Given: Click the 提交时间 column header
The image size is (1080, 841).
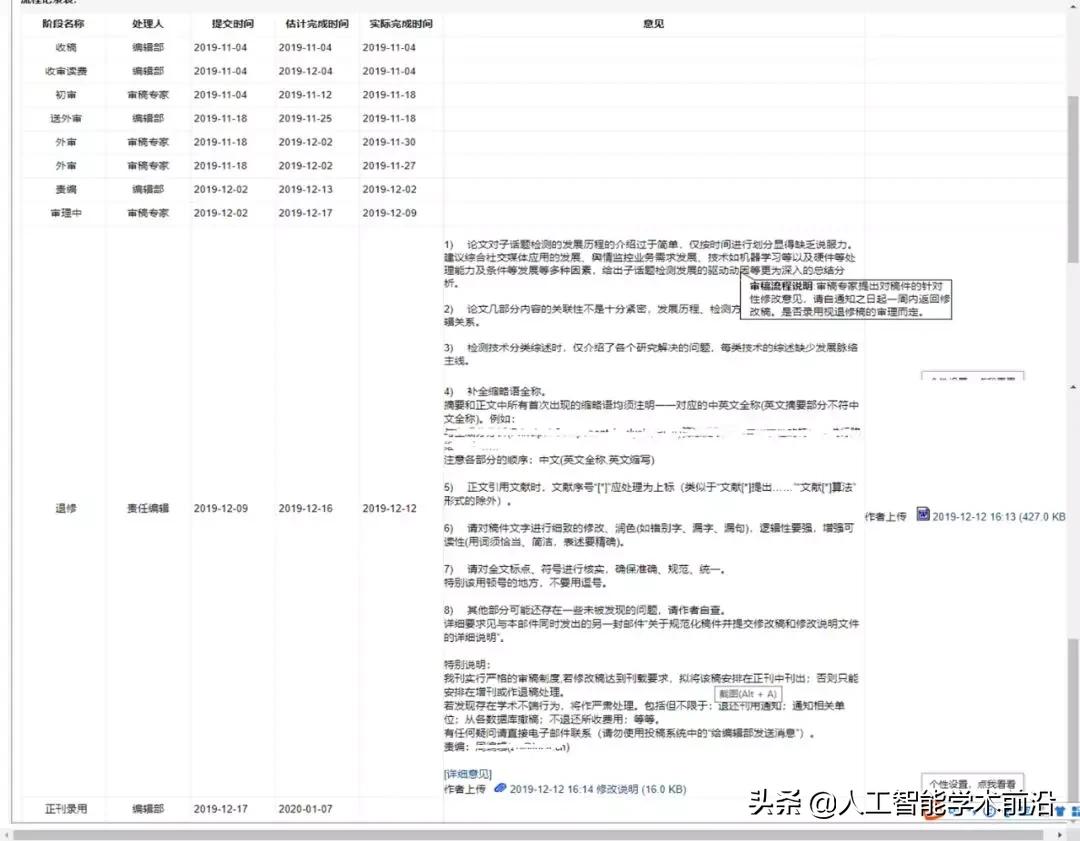Looking at the screenshot, I should tap(232, 23).
